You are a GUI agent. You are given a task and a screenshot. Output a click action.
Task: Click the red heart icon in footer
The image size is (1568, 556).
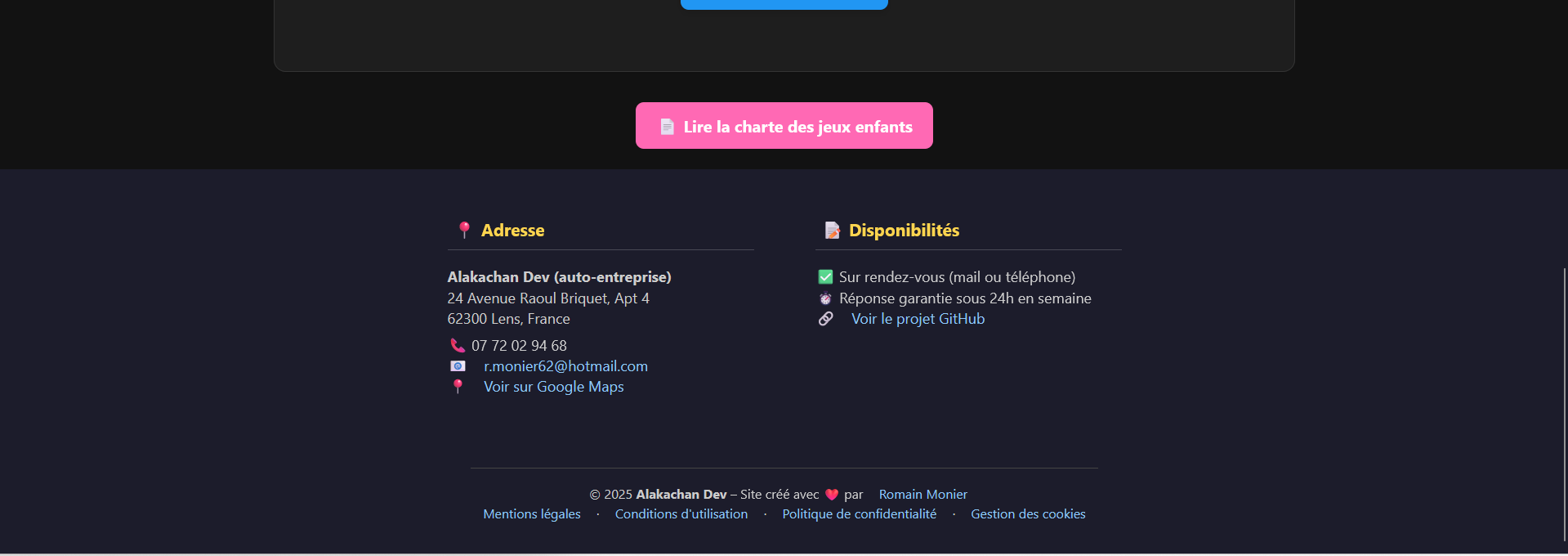click(832, 495)
